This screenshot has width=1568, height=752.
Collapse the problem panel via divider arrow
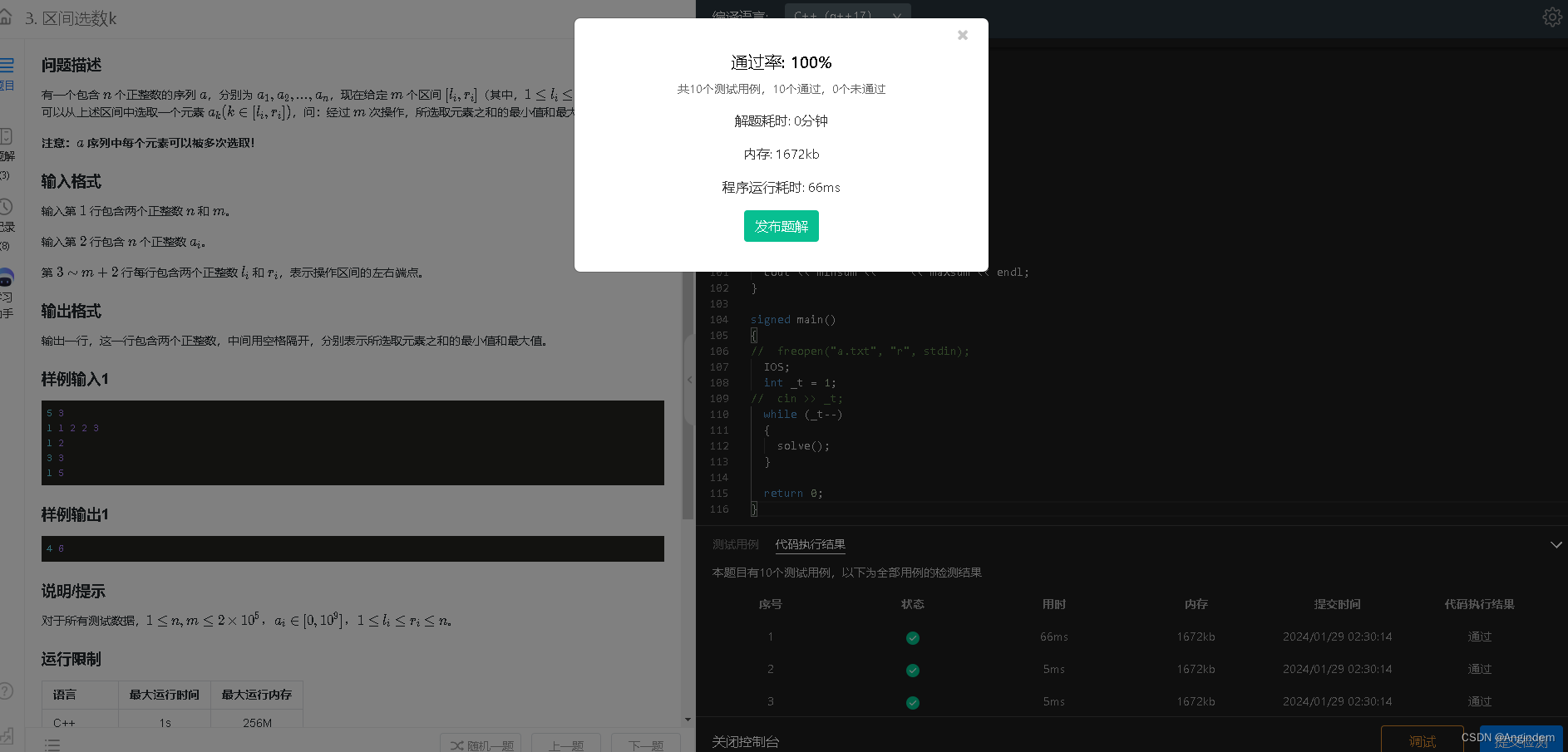click(x=689, y=380)
